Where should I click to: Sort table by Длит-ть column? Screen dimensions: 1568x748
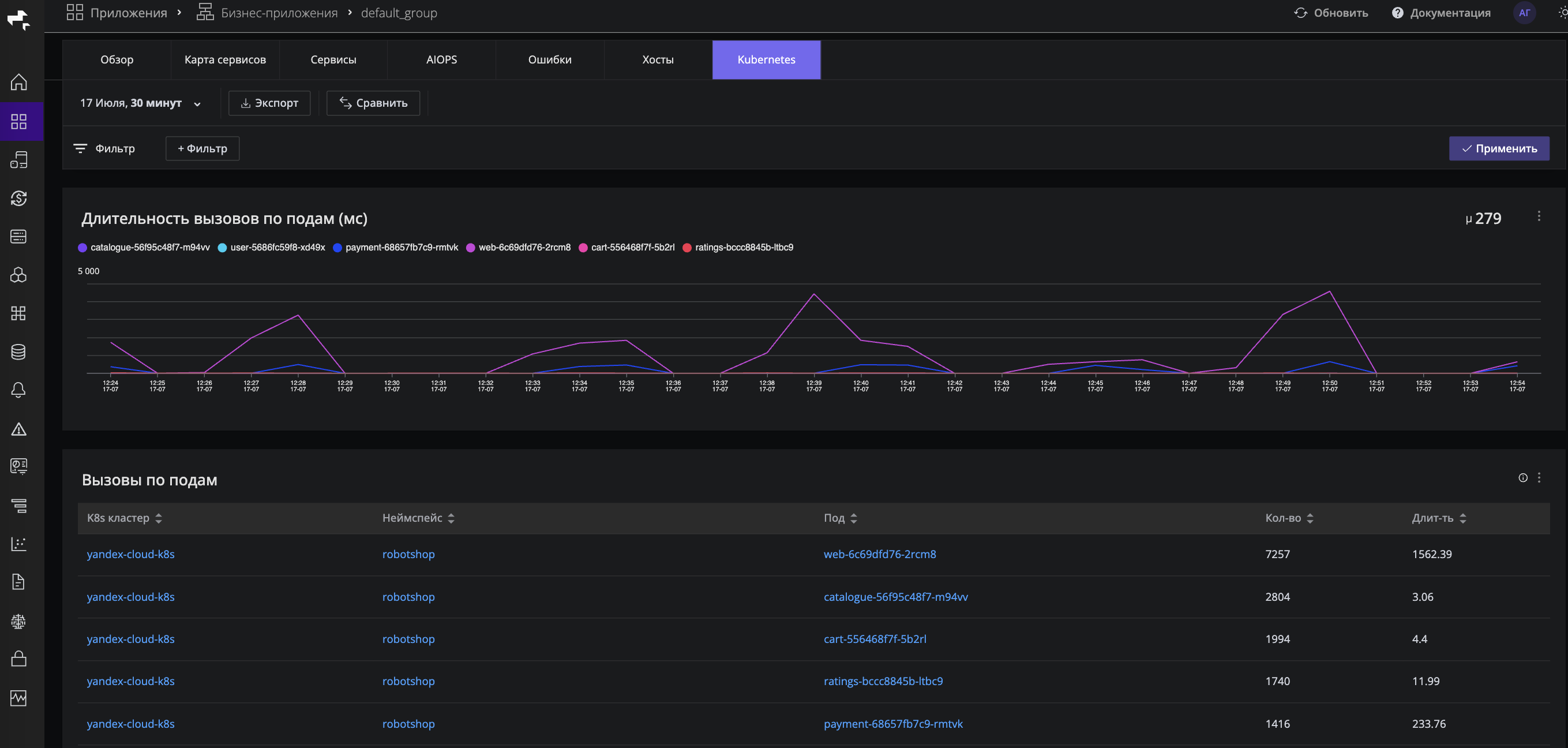(x=1439, y=518)
